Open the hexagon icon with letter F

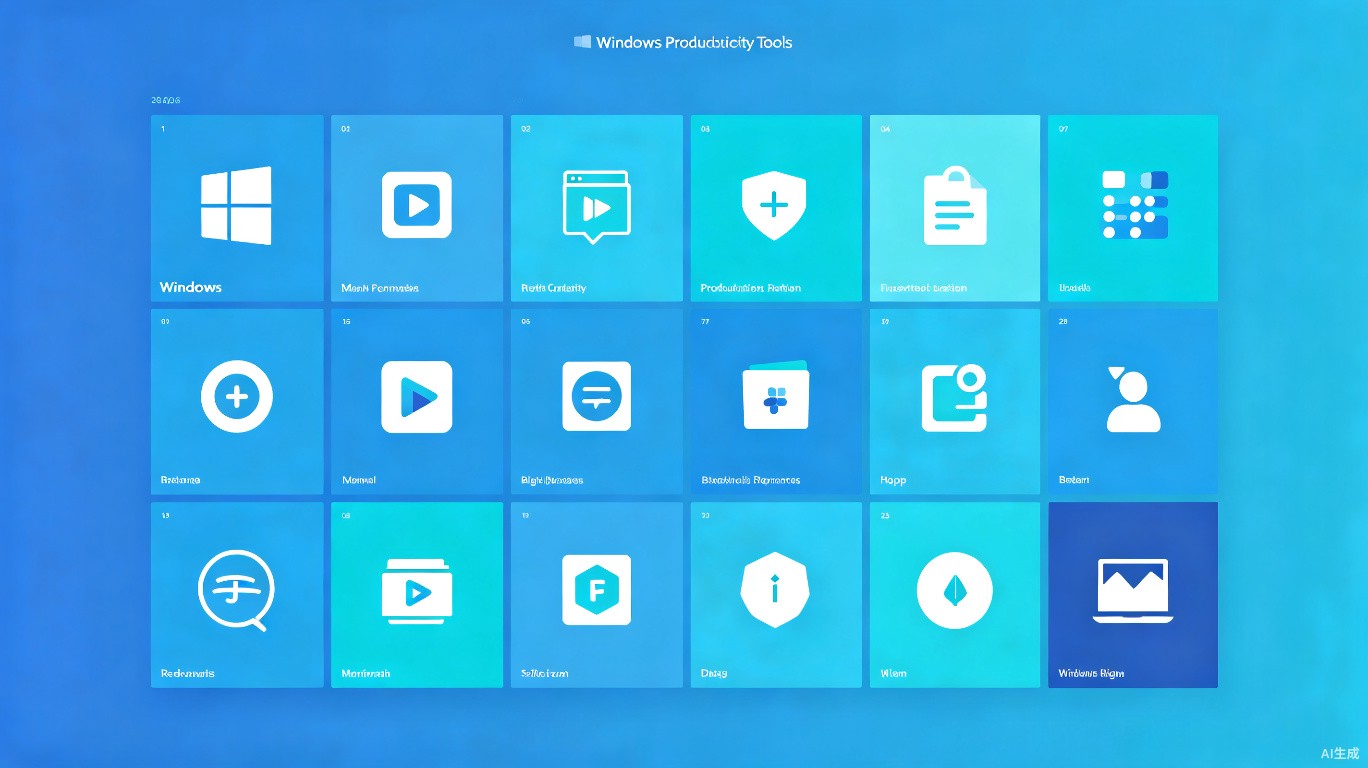click(x=597, y=590)
